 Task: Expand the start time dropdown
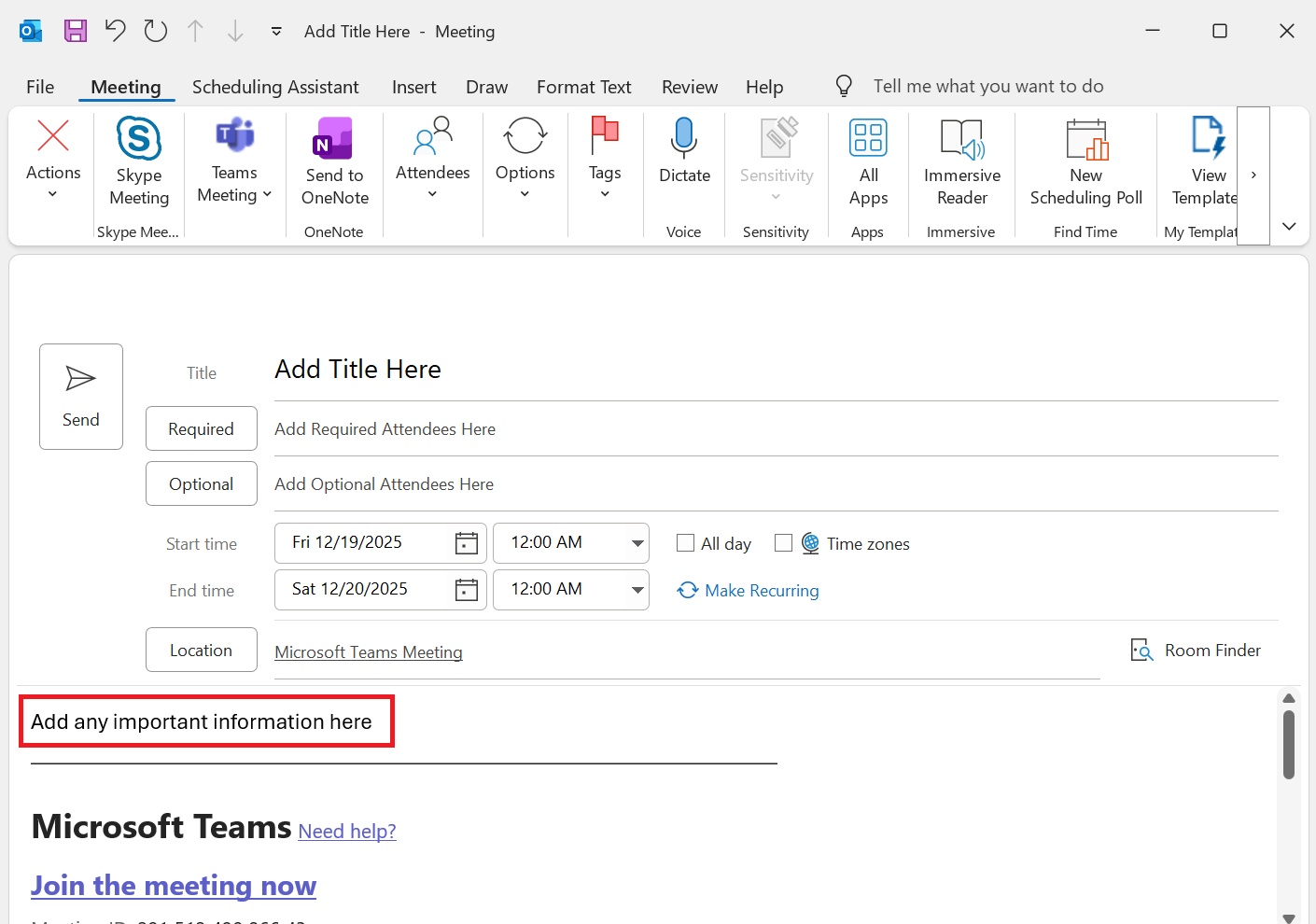pyautogui.click(x=637, y=543)
